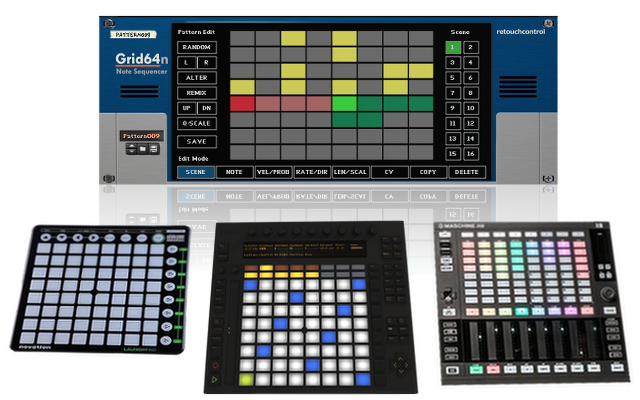Toggle the first yellow pad in grid row four
The width and height of the screenshot is (640, 400).
[x=242, y=87]
